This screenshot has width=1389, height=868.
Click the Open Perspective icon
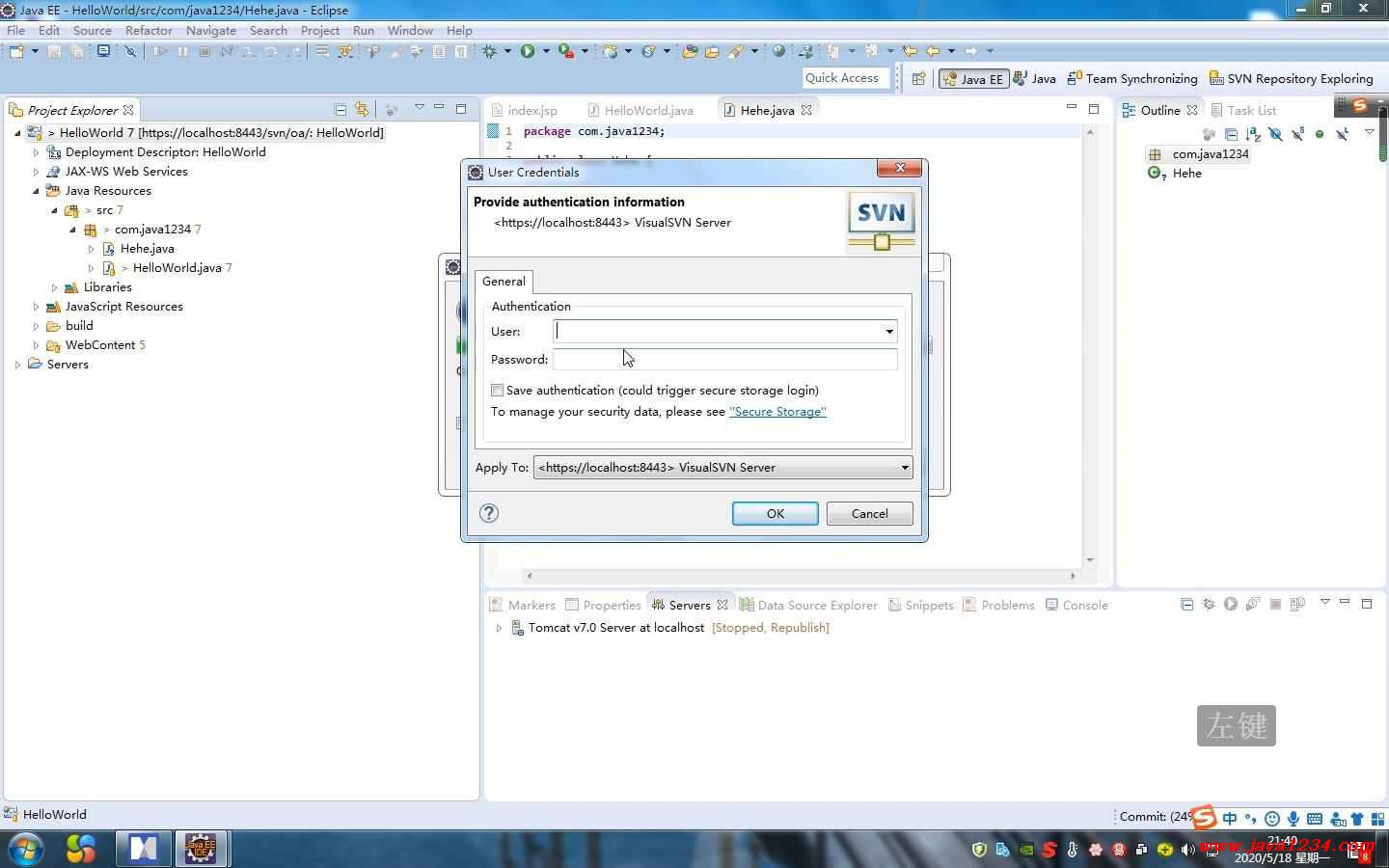click(918, 78)
